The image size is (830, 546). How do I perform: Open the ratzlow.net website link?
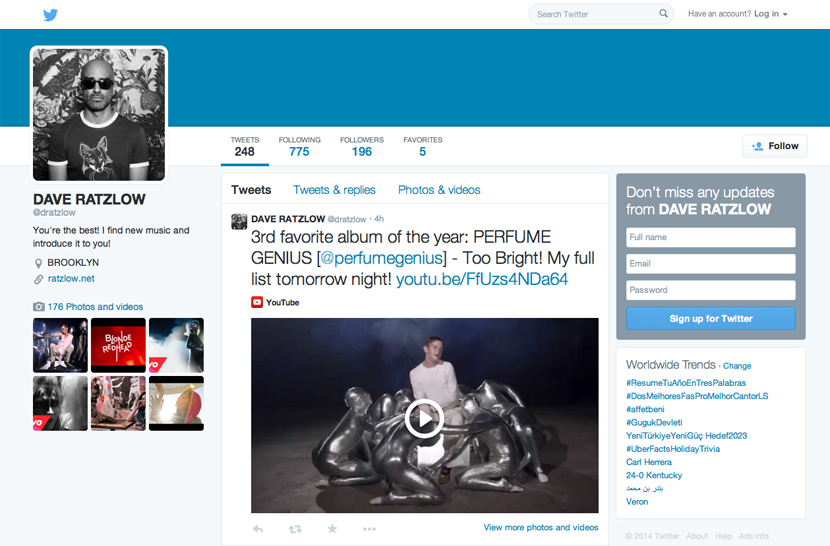coord(71,279)
